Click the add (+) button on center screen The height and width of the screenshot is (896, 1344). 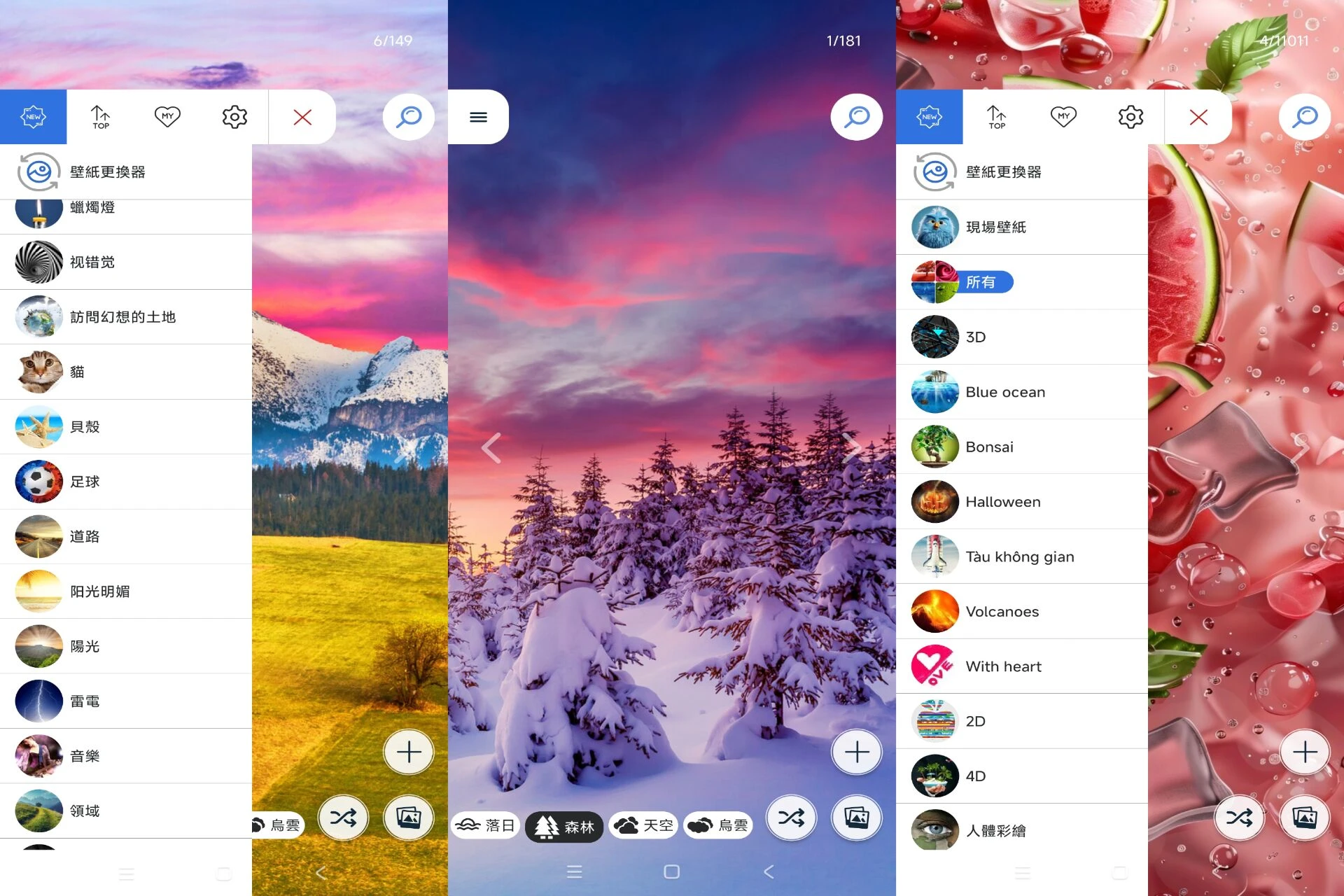[856, 752]
